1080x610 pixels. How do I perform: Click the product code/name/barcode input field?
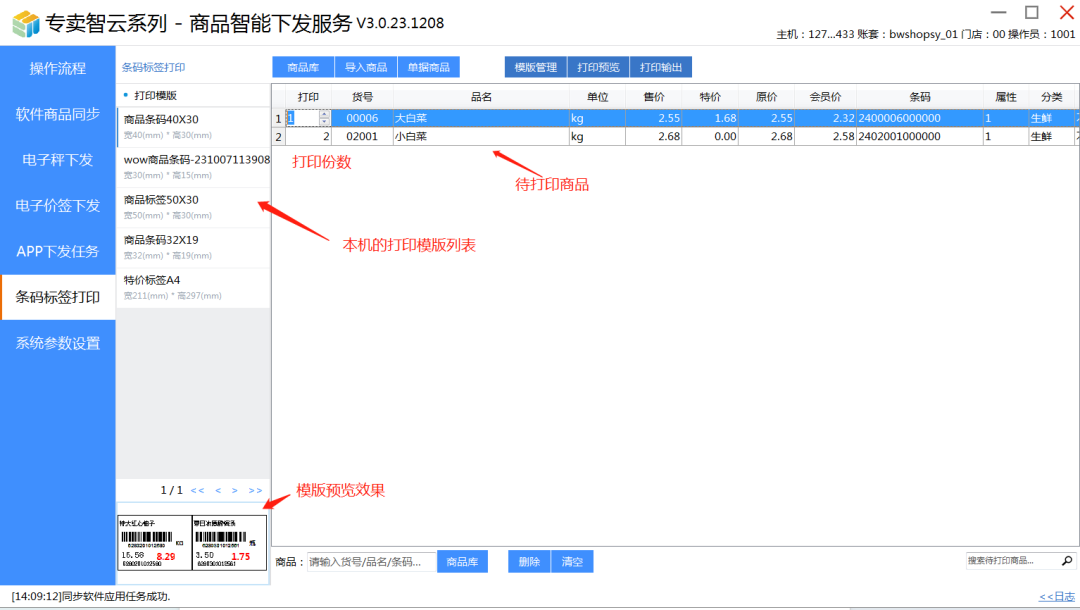coord(371,562)
